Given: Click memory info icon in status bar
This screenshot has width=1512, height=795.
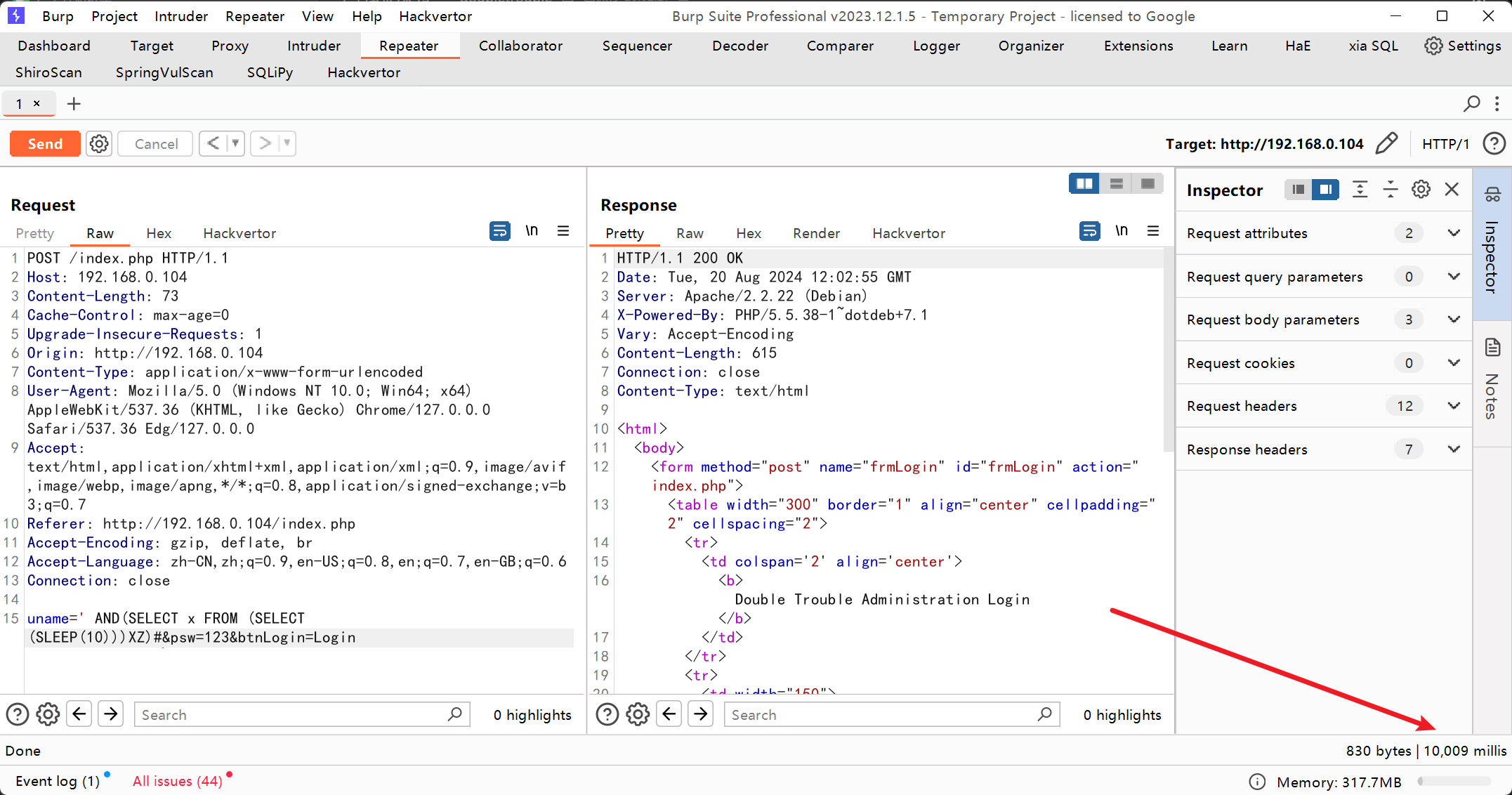Looking at the screenshot, I should coord(1257,782).
